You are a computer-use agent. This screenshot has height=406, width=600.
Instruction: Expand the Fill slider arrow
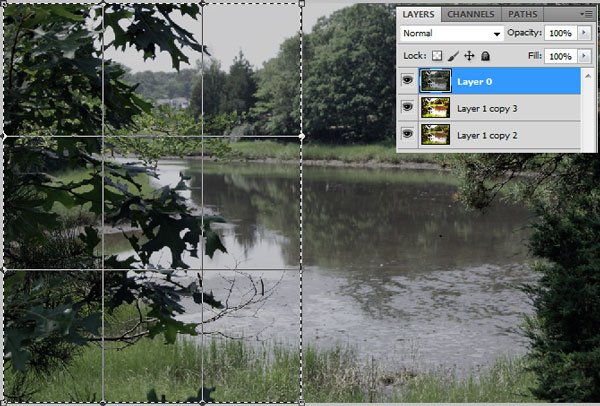[x=584, y=56]
